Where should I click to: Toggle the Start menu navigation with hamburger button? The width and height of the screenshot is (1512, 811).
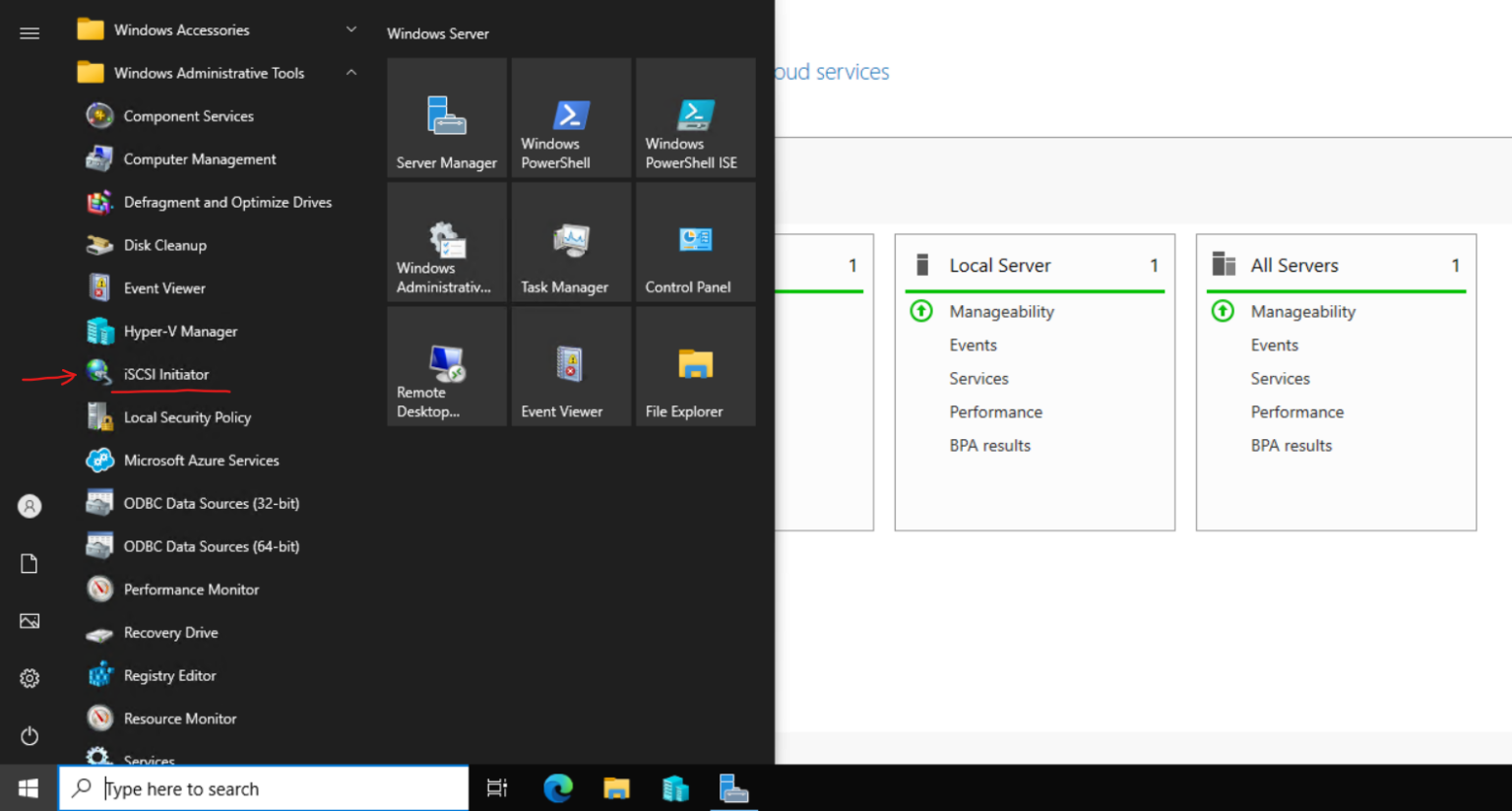[30, 32]
